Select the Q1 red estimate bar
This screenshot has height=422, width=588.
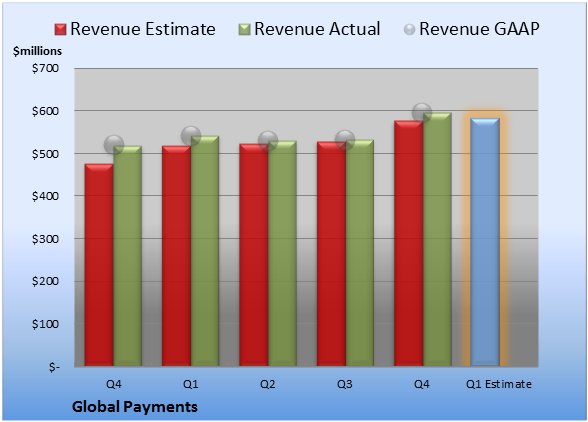pyautogui.click(x=177, y=256)
